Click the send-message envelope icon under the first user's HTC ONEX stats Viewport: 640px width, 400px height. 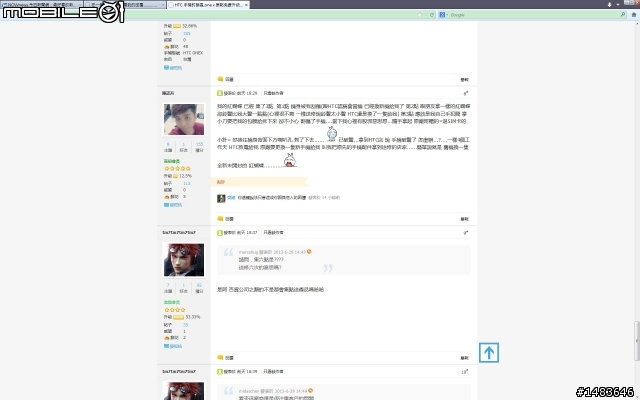(166, 67)
